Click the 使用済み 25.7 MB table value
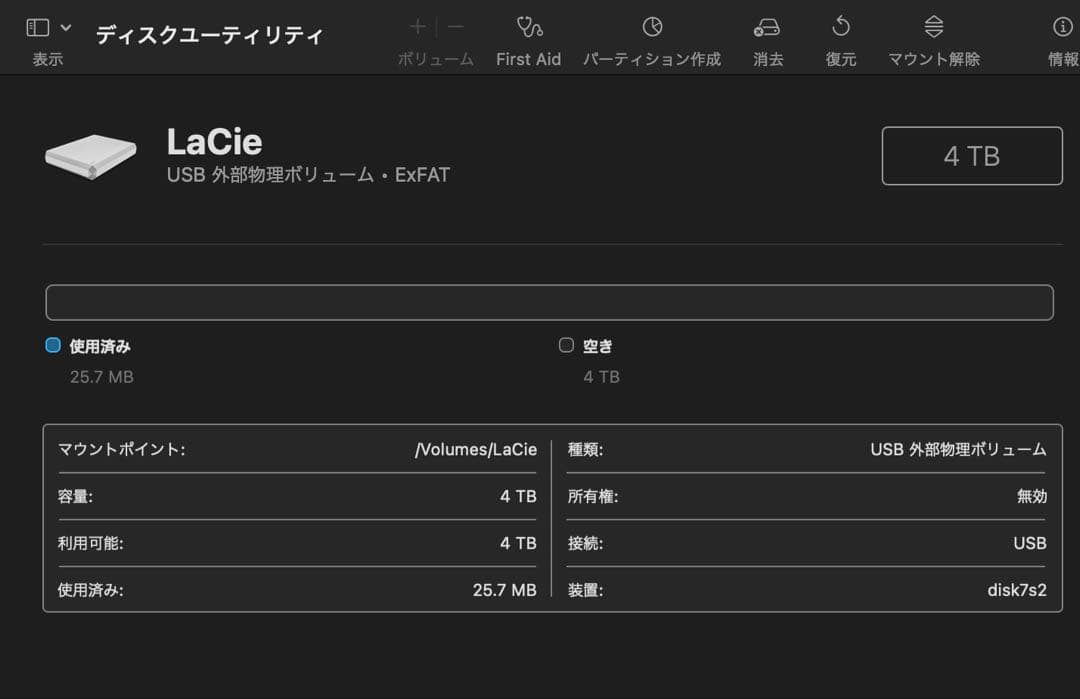Viewport: 1080px width, 699px height. point(504,590)
